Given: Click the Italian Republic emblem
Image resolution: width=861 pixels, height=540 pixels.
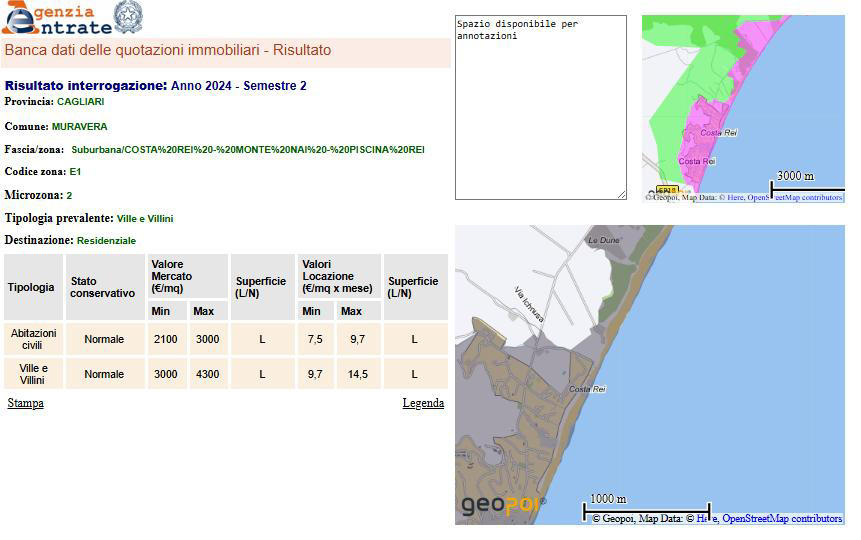Looking at the screenshot, I should (x=128, y=17).
